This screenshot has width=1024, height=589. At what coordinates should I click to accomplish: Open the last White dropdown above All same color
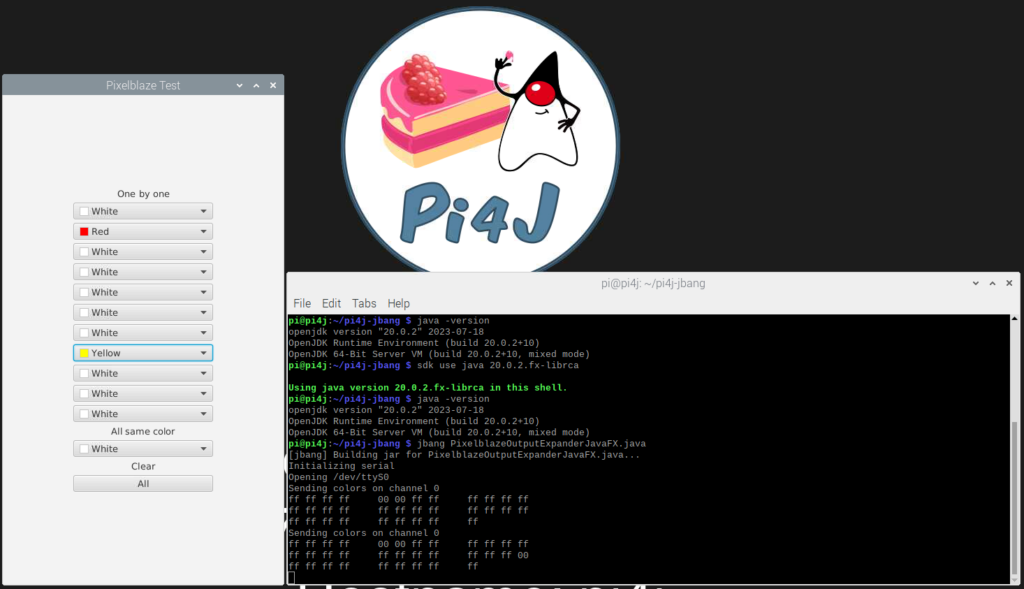143,414
